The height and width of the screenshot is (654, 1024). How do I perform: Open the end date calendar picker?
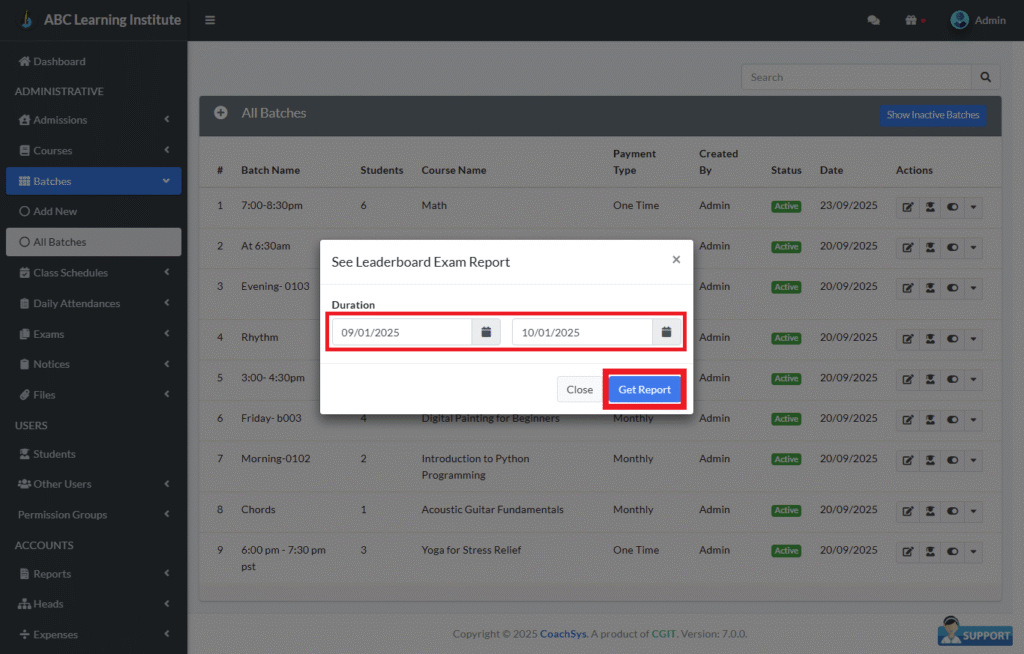pos(666,332)
